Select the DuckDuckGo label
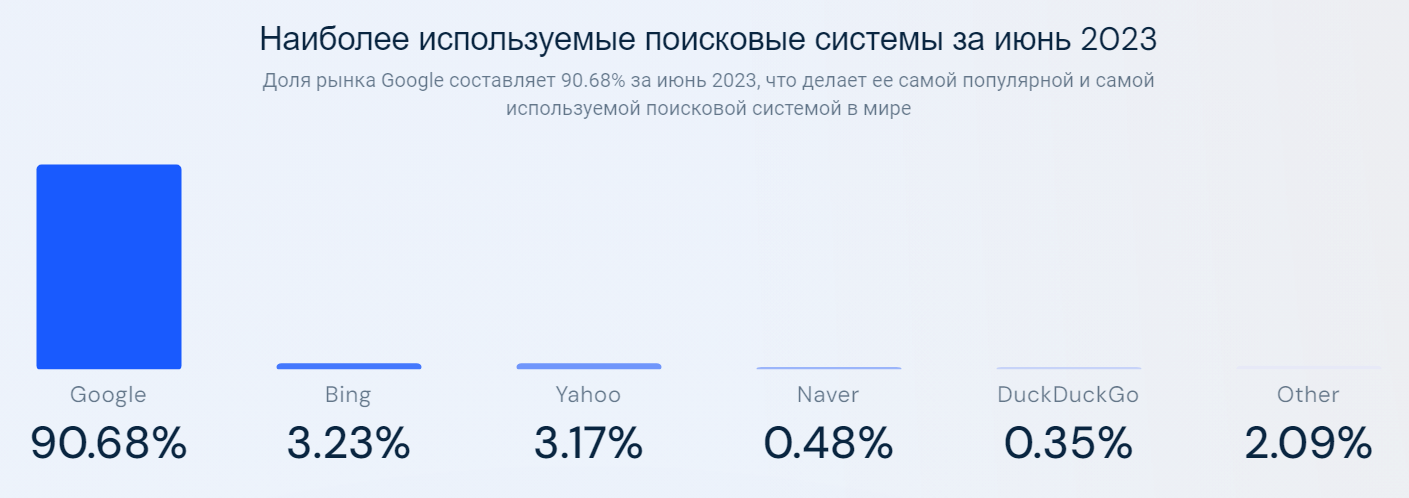Image resolution: width=1409 pixels, height=498 pixels. 1068,395
